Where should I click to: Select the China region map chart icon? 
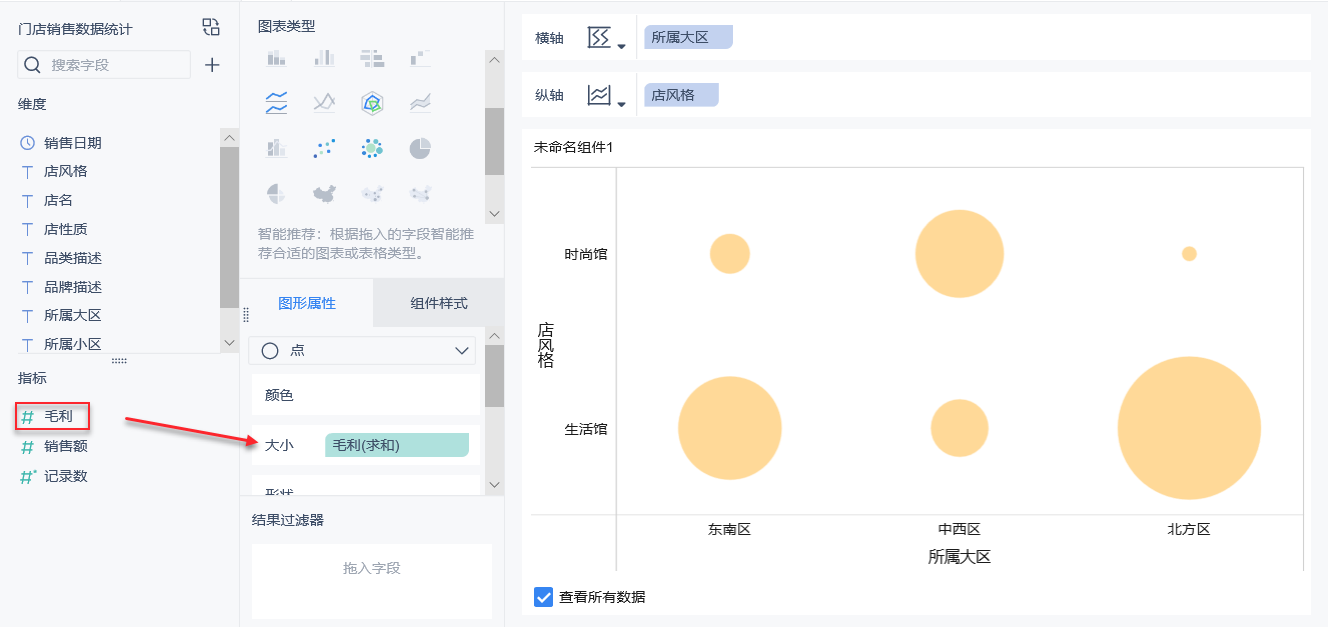tap(324, 194)
